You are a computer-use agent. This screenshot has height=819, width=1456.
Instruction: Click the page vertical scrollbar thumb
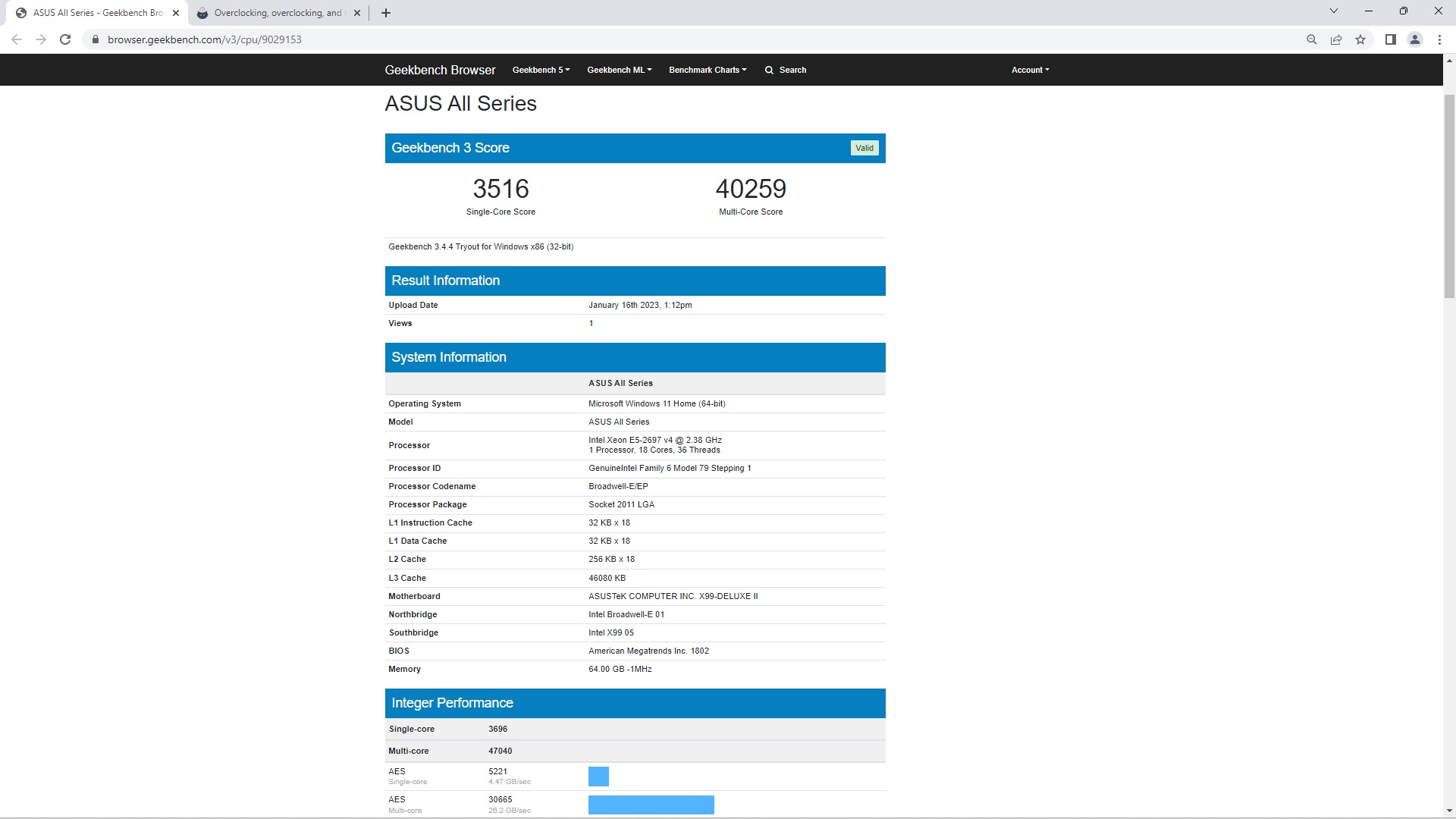click(x=1449, y=196)
